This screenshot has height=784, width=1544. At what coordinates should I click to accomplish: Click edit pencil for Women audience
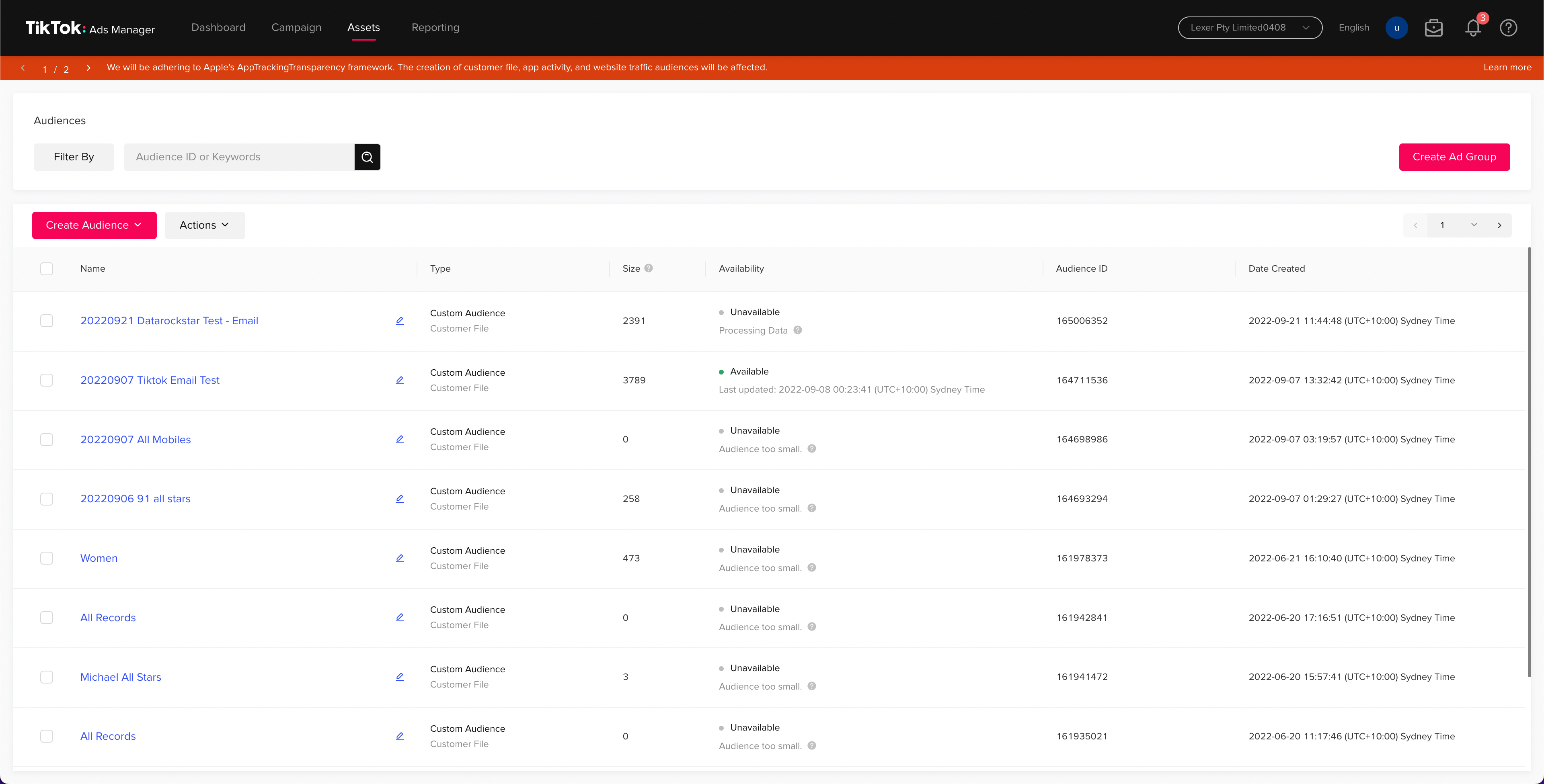400,558
